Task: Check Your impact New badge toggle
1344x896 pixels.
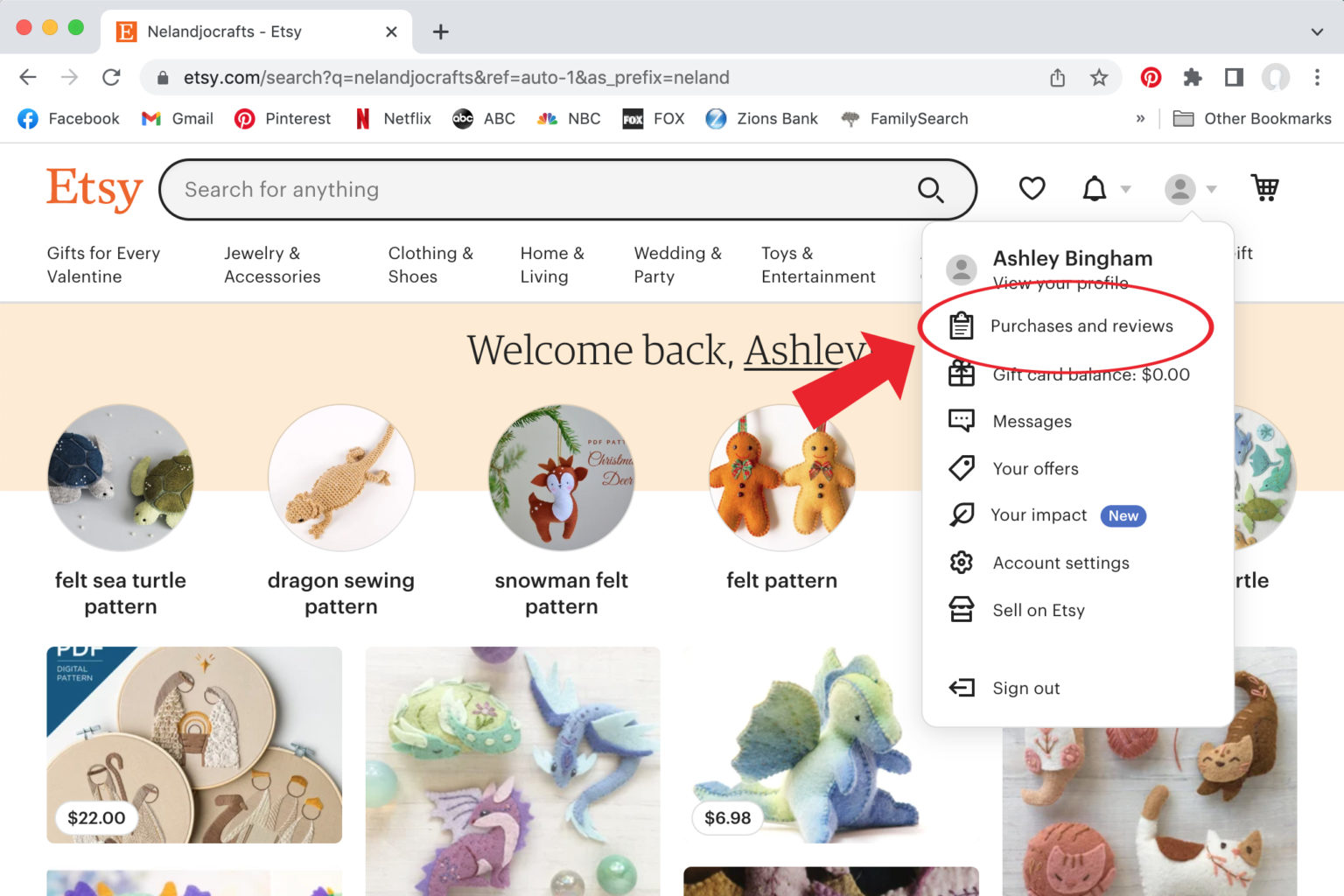Action: pos(1123,515)
